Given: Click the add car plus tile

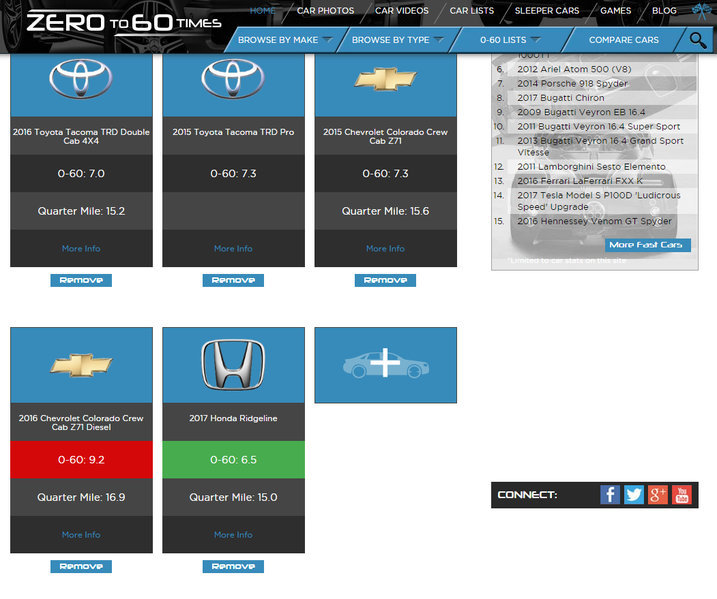Looking at the screenshot, I should (385, 365).
